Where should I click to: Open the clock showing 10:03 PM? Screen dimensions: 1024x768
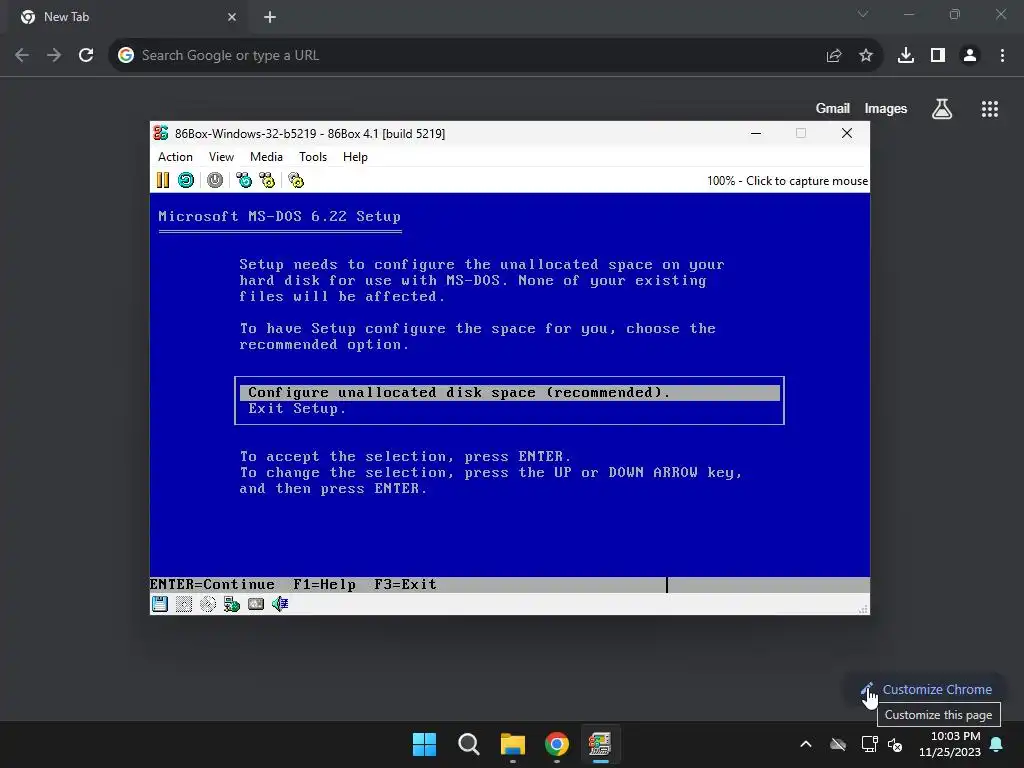pyautogui.click(x=950, y=744)
